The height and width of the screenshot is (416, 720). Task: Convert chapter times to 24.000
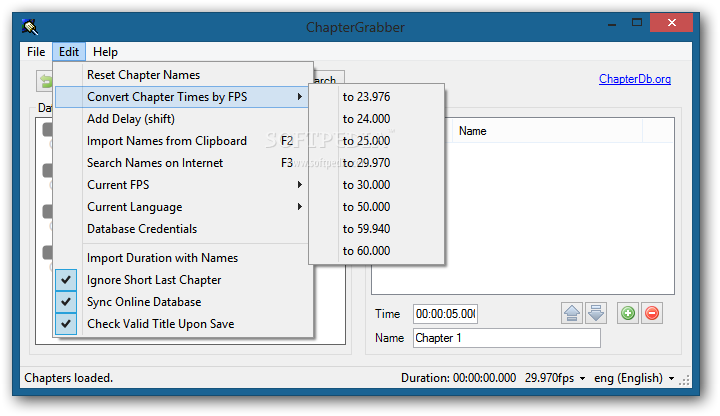(377, 119)
